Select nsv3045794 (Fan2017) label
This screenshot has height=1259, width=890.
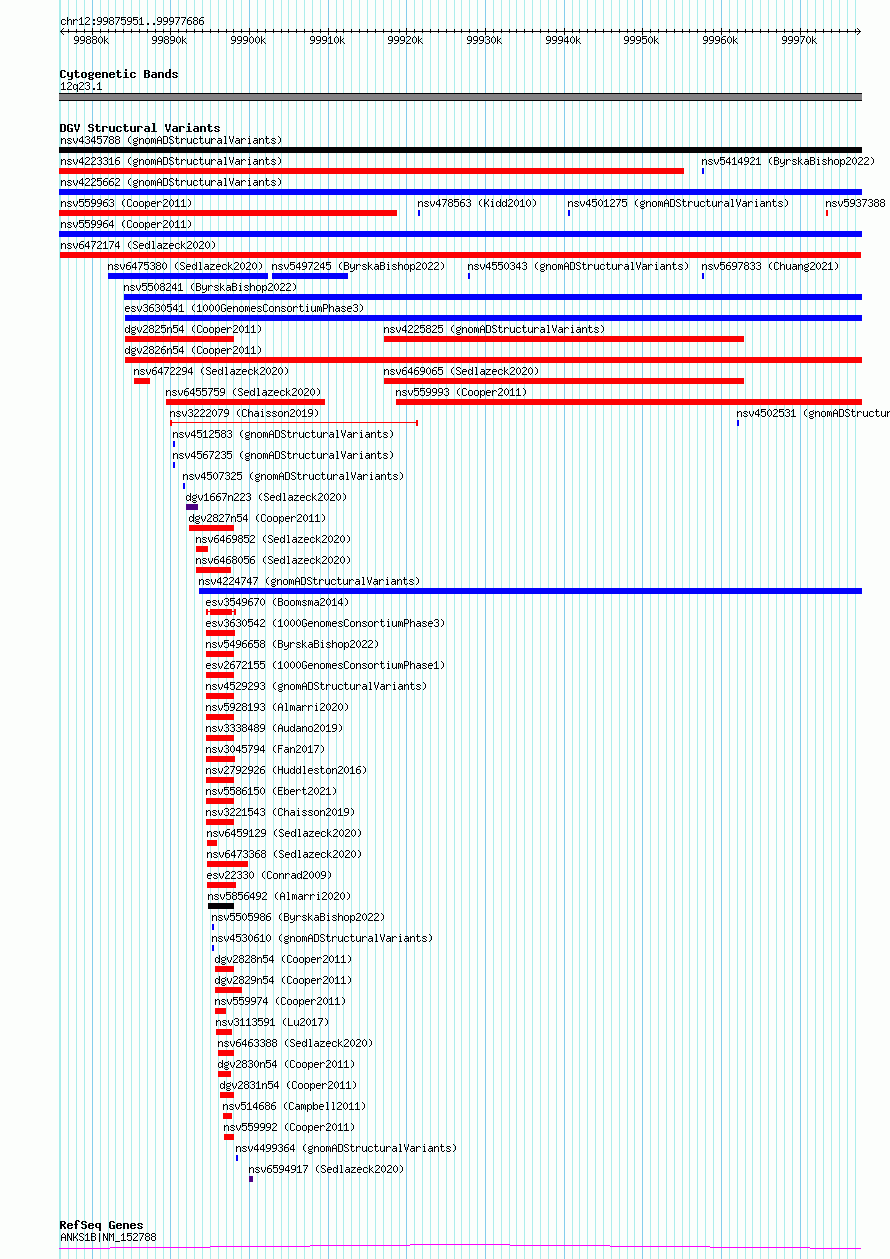pos(265,749)
